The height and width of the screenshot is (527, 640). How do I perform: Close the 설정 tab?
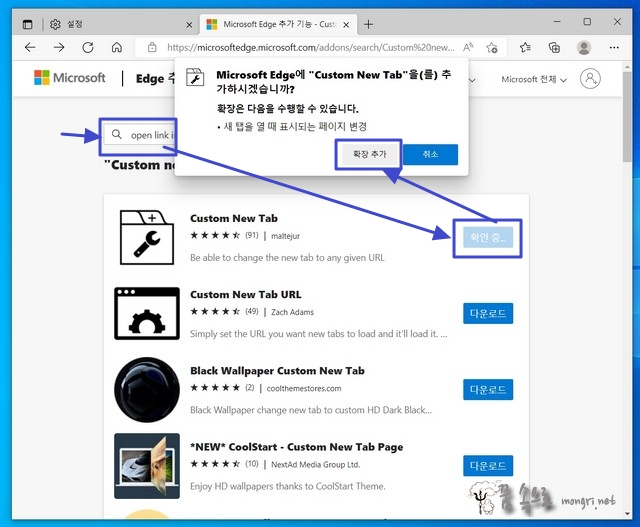click(189, 25)
